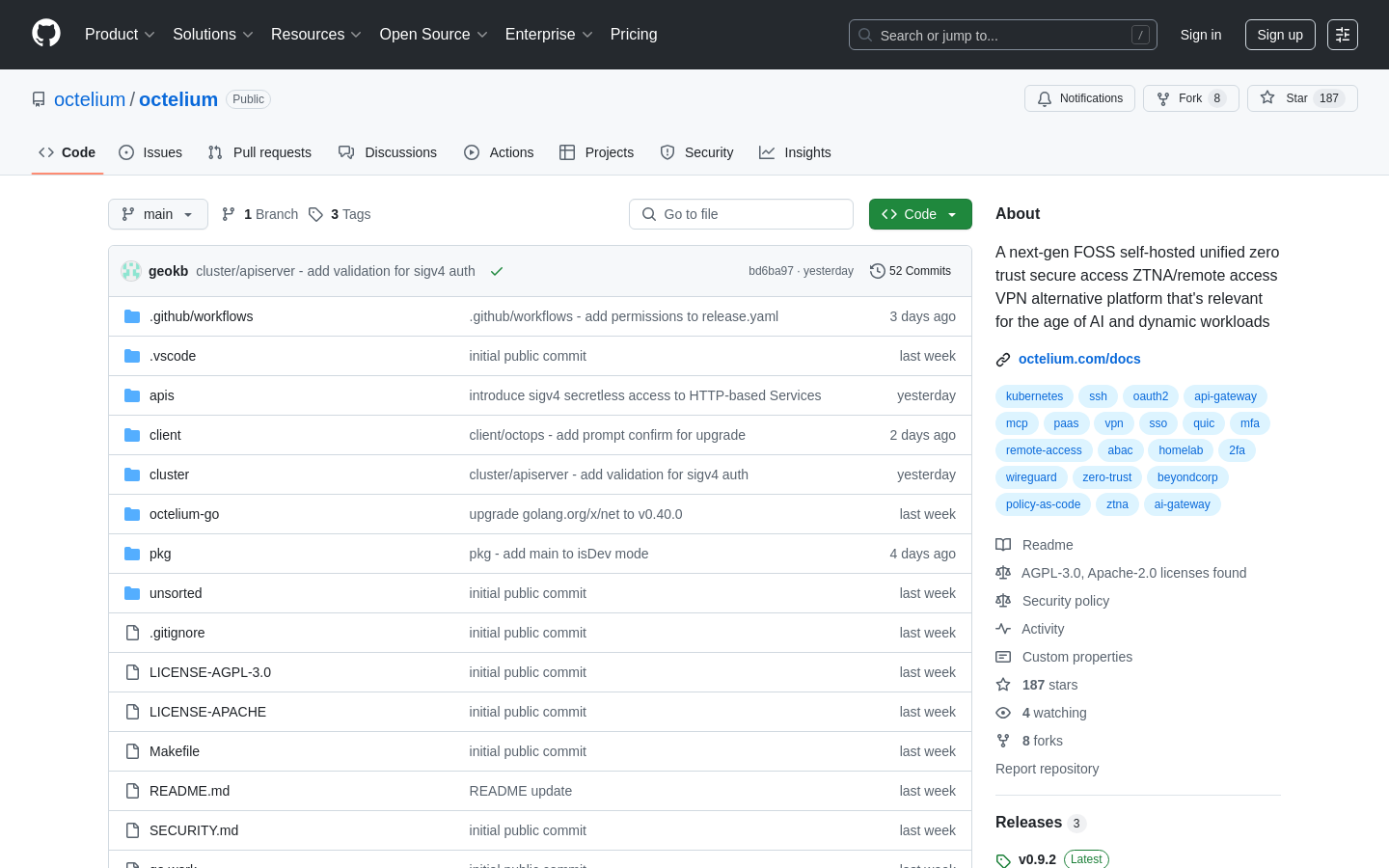View the 187 stars list
This screenshot has height=868, width=1389.
click(x=1037, y=685)
